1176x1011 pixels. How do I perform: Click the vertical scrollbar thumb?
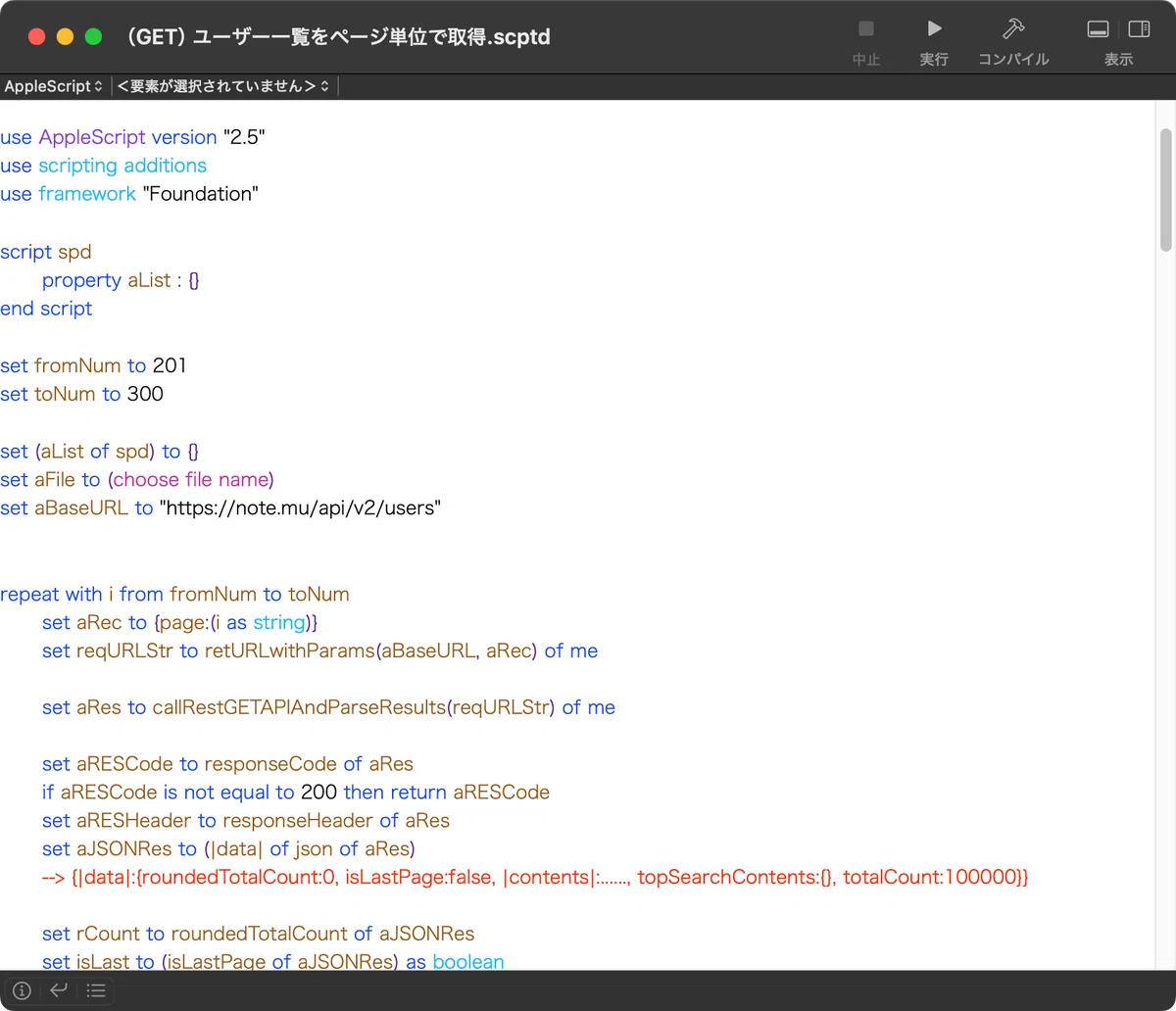[x=1166, y=190]
